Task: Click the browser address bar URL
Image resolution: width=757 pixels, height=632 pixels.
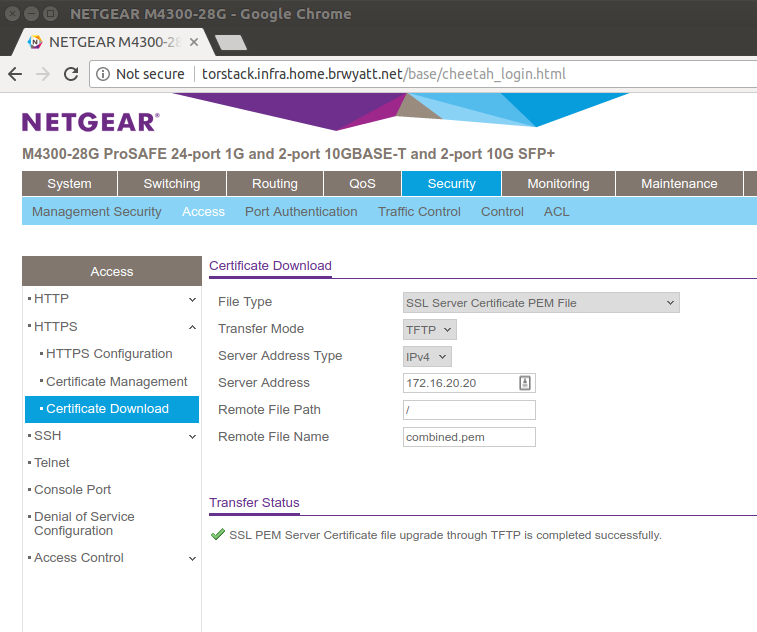Action: (x=383, y=74)
